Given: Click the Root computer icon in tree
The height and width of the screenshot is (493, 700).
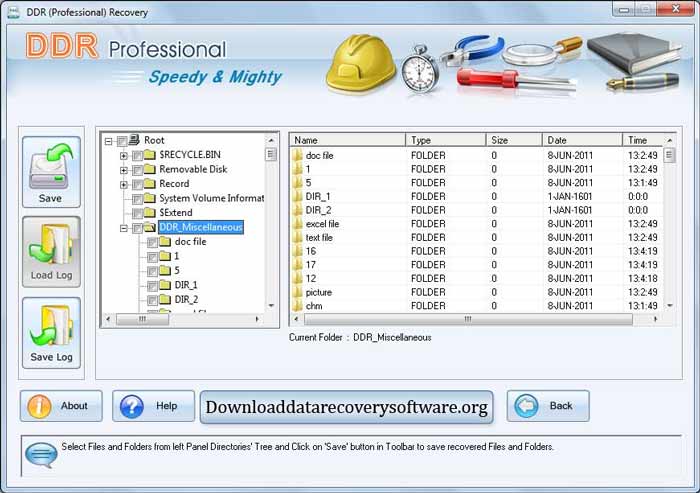Looking at the screenshot, I should coord(134,140).
